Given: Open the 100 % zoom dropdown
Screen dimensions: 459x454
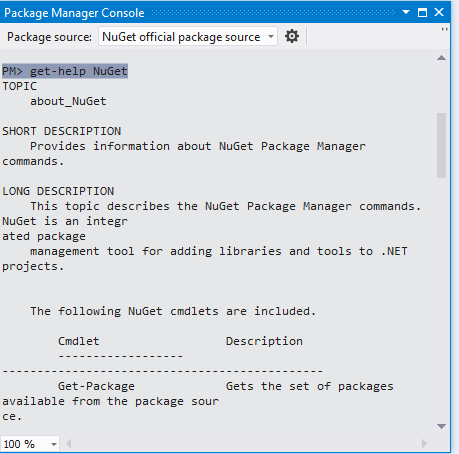Looking at the screenshot, I should click(x=53, y=444).
